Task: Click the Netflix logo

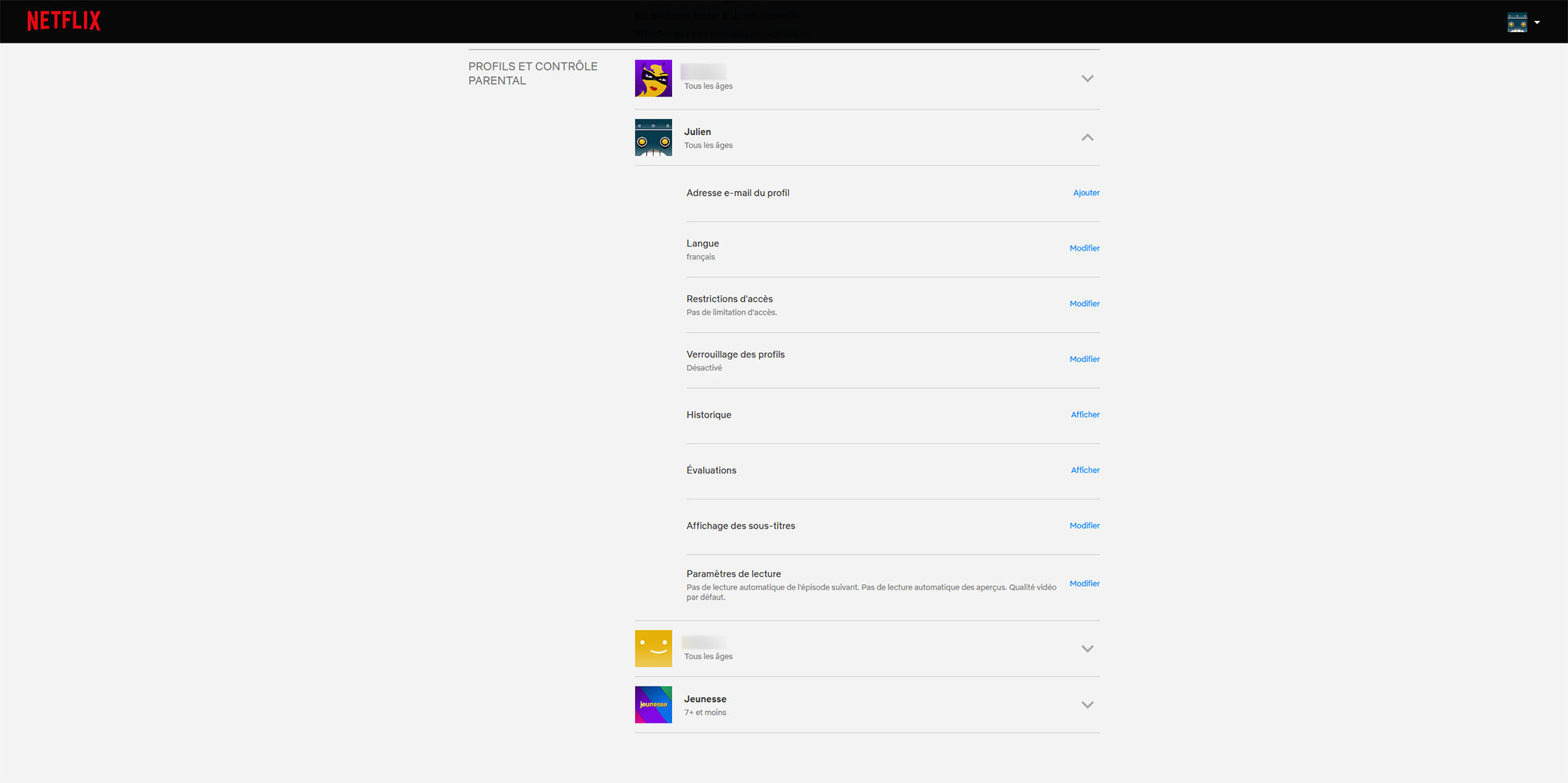Action: coord(64,21)
